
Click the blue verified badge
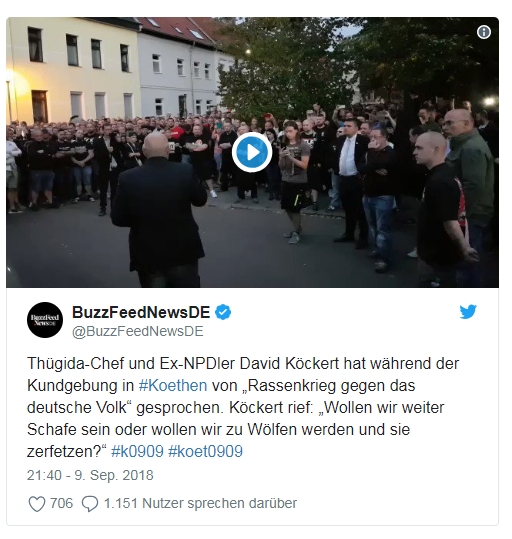pos(223,312)
